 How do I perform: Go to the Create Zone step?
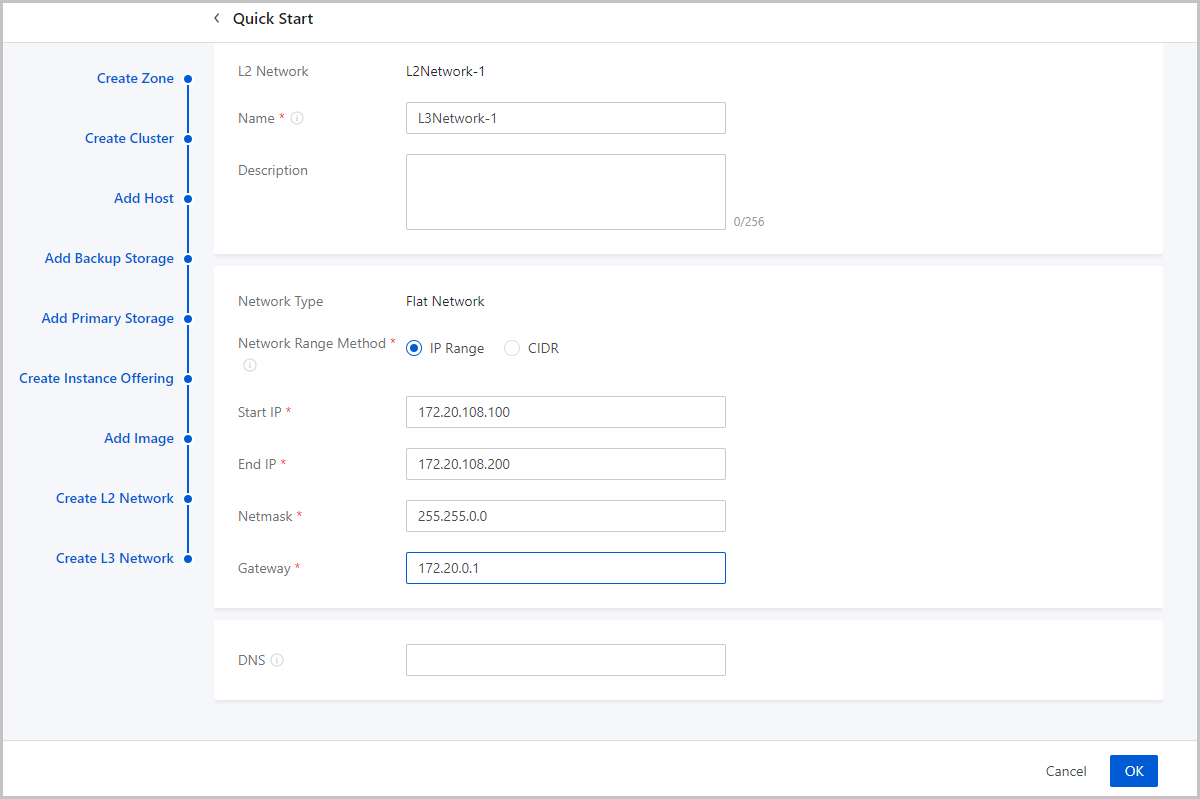point(135,78)
